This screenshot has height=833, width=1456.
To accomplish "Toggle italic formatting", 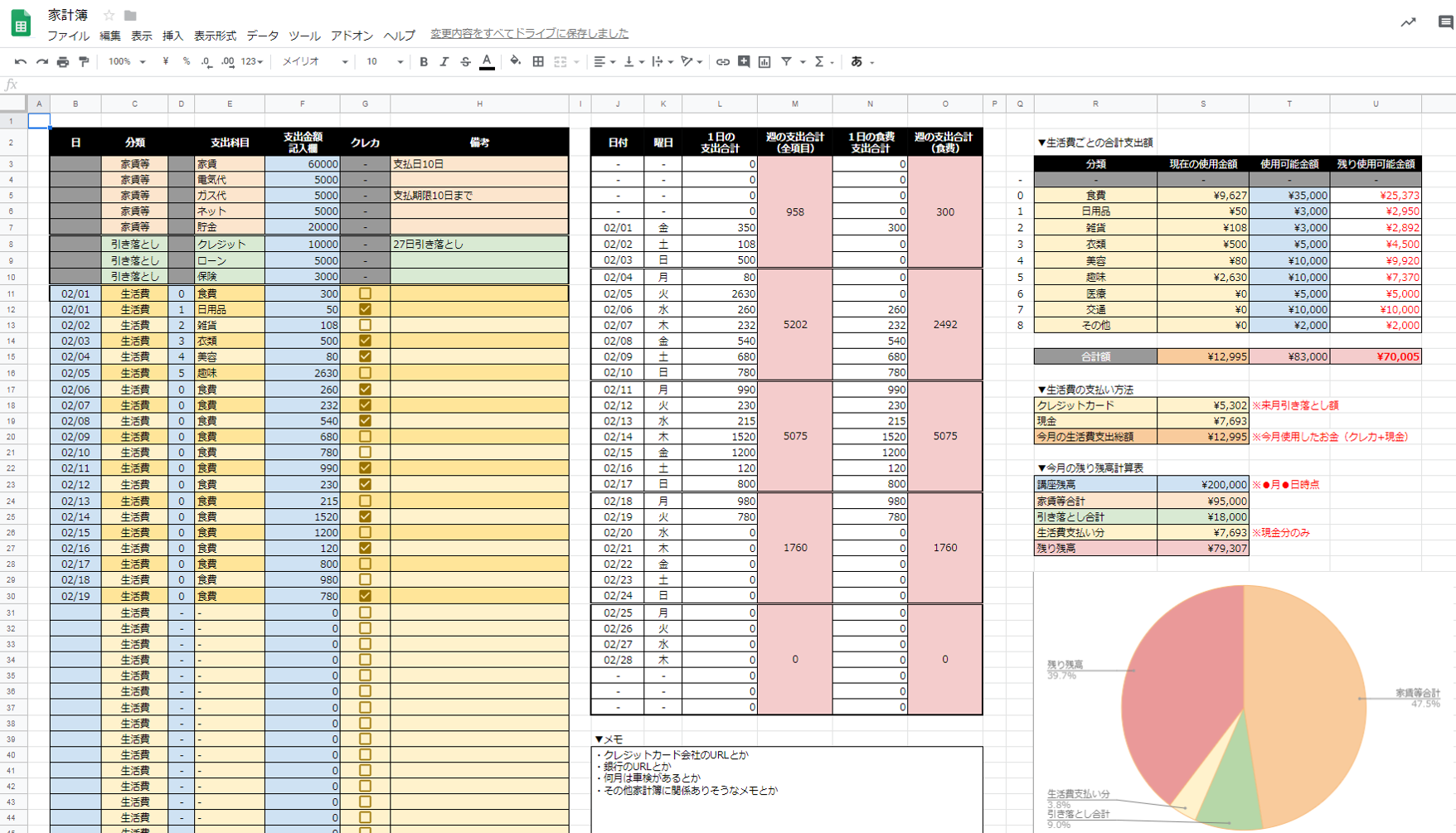I will coord(444,62).
